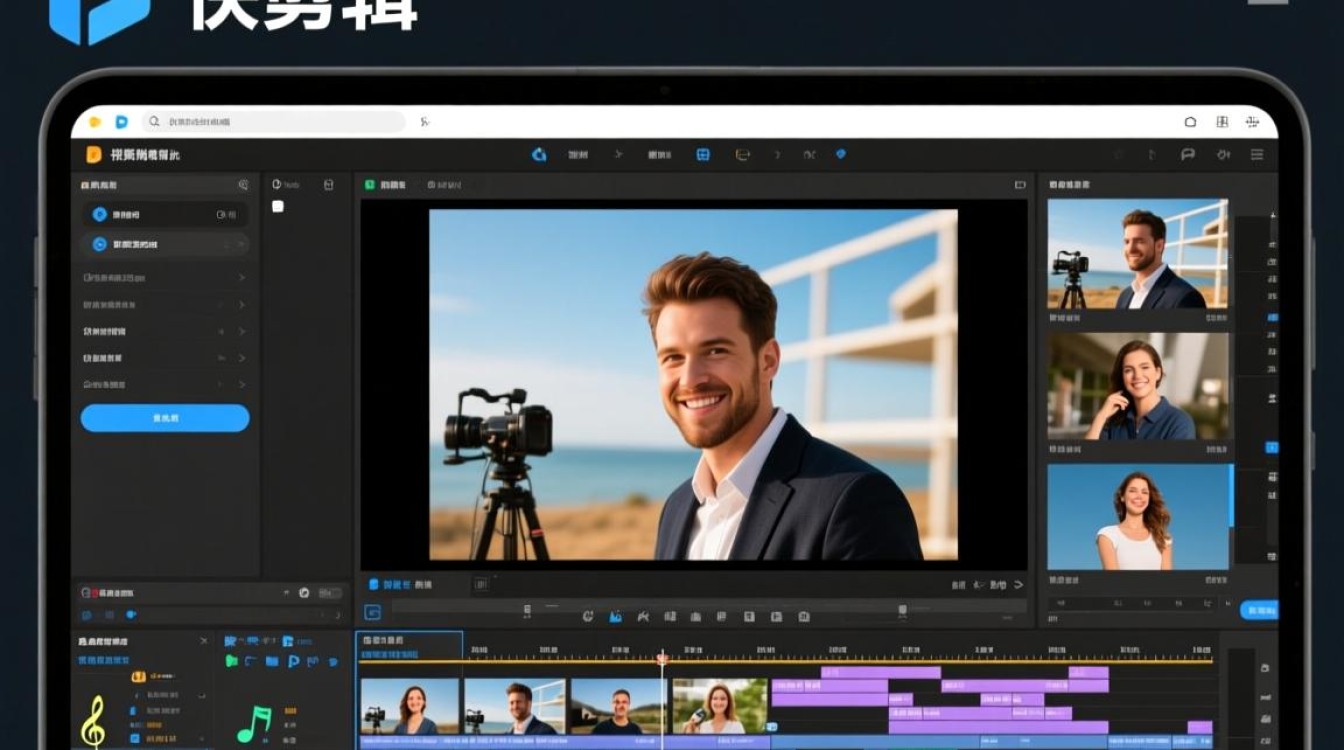Image resolution: width=1344 pixels, height=750 pixels.
Task: Click the search field in the browser top bar
Action: (x=274, y=122)
